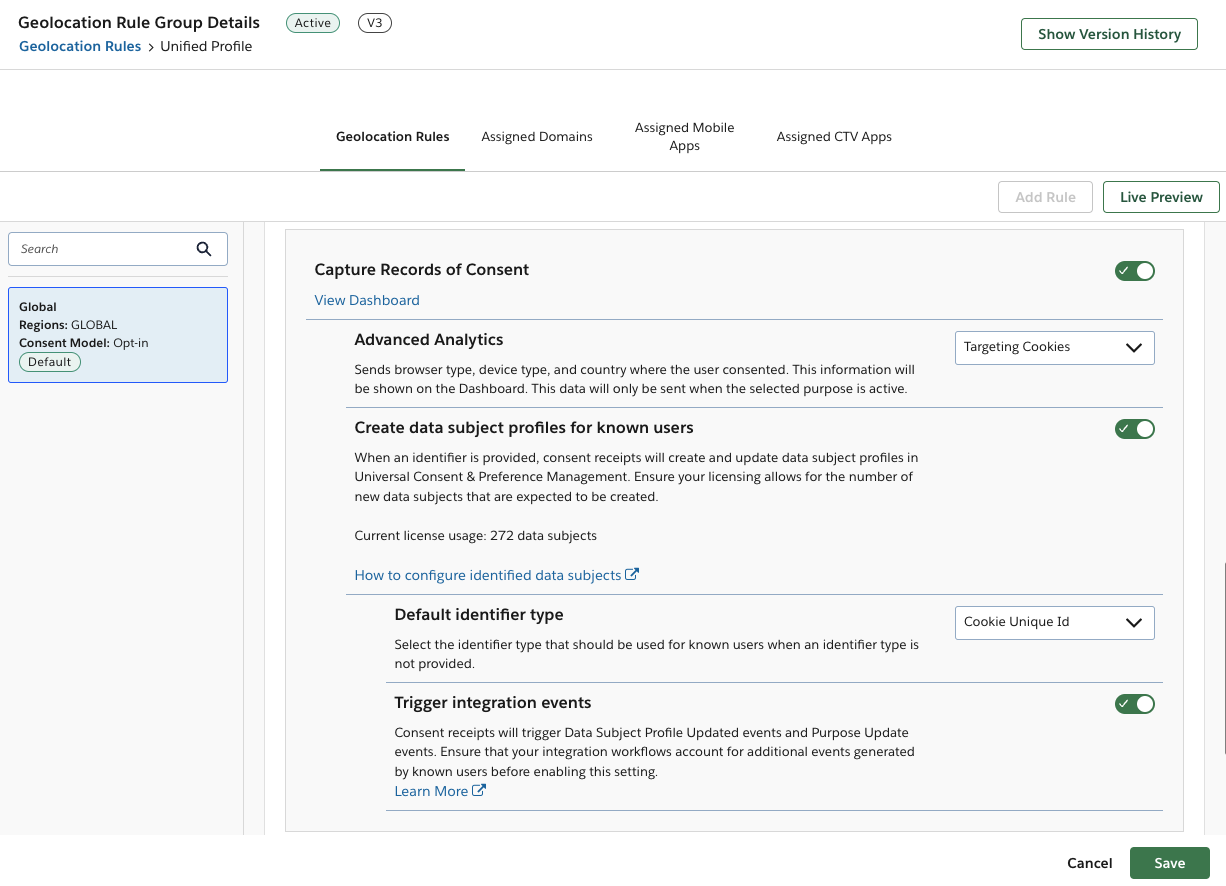Disable Trigger integration events
Image resolution: width=1226 pixels, height=886 pixels.
pos(1134,703)
